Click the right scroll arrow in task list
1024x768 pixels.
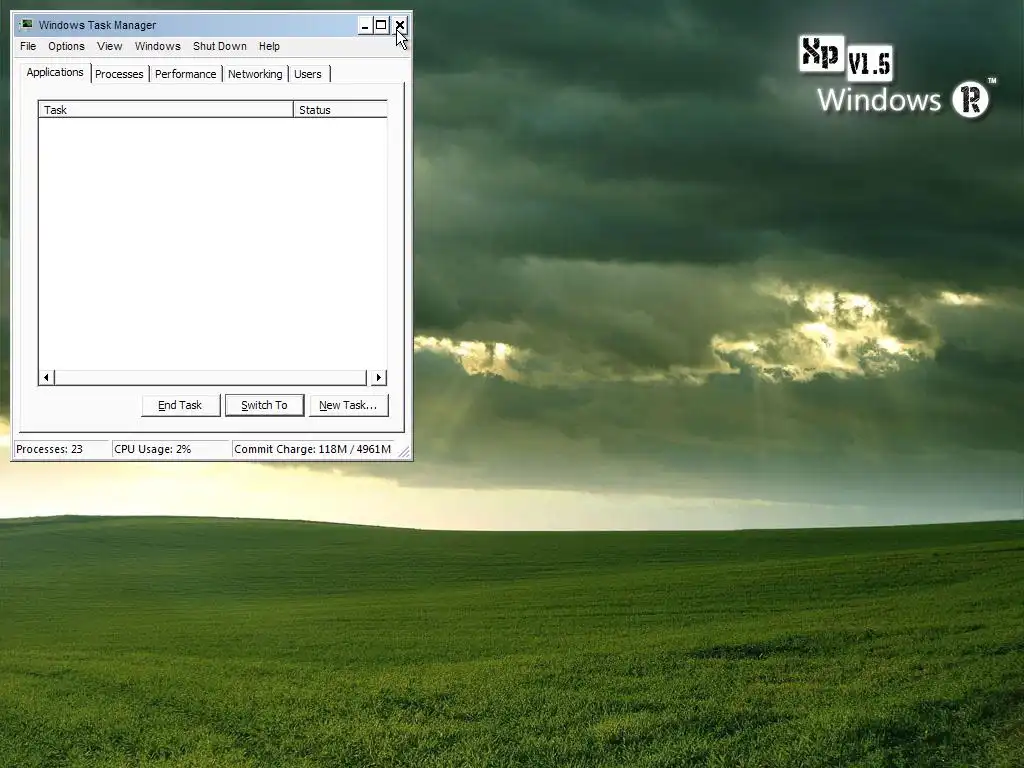tap(379, 377)
